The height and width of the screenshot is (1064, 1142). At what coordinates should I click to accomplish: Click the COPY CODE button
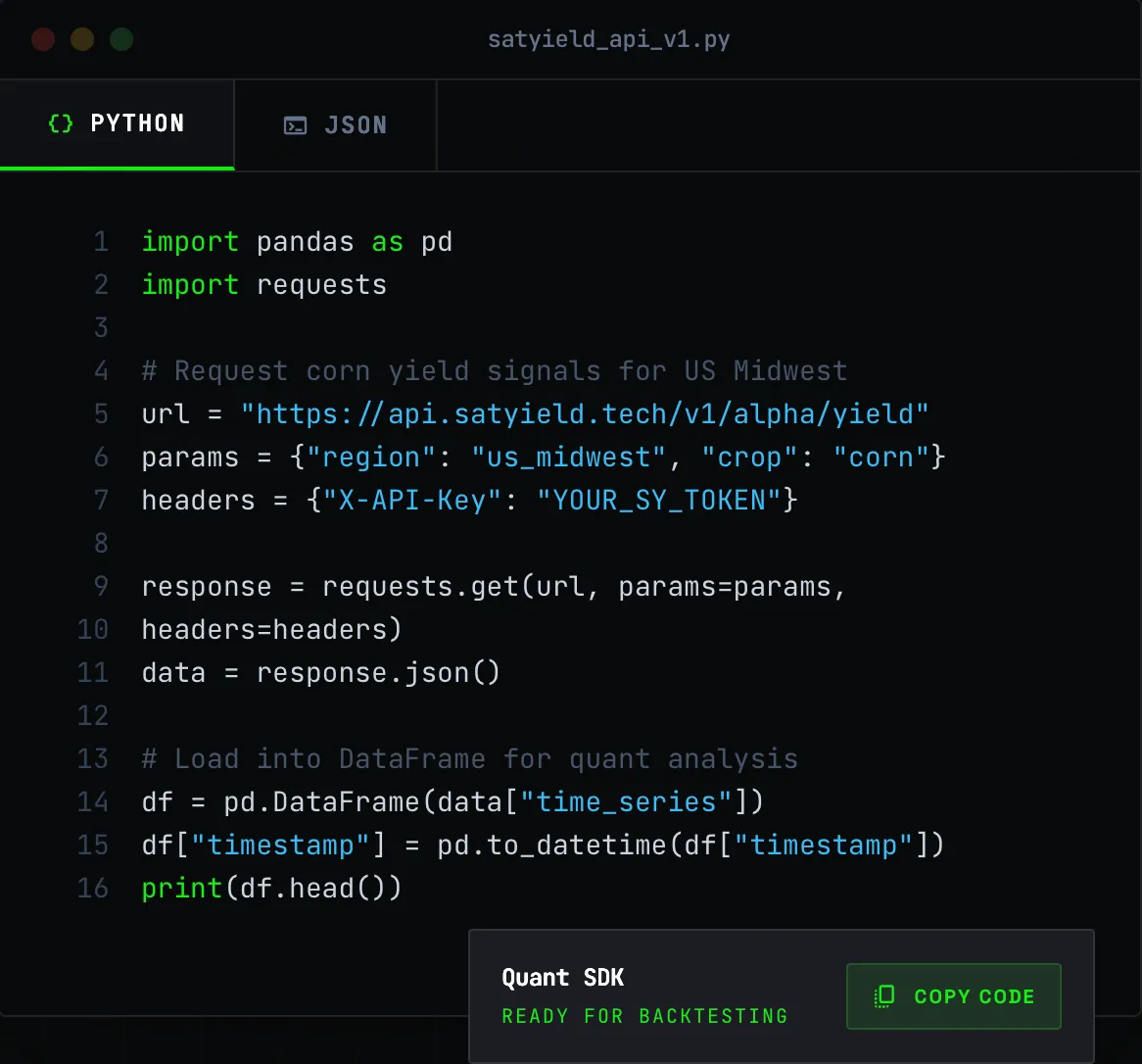pos(953,995)
